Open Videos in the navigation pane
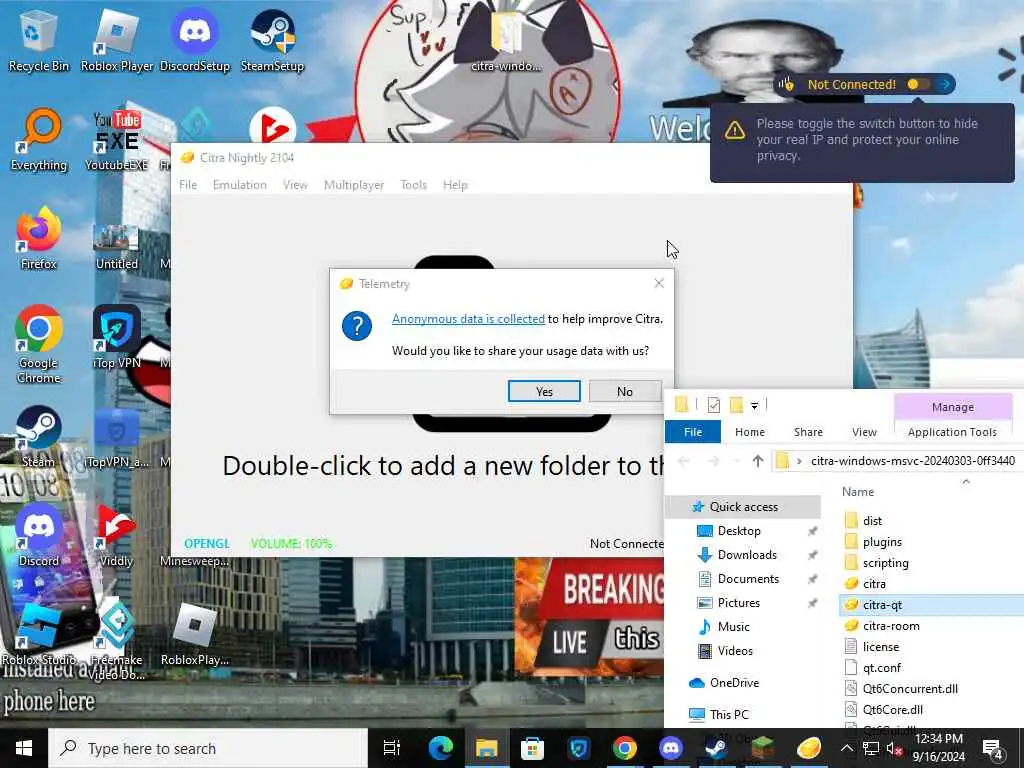 pos(735,651)
